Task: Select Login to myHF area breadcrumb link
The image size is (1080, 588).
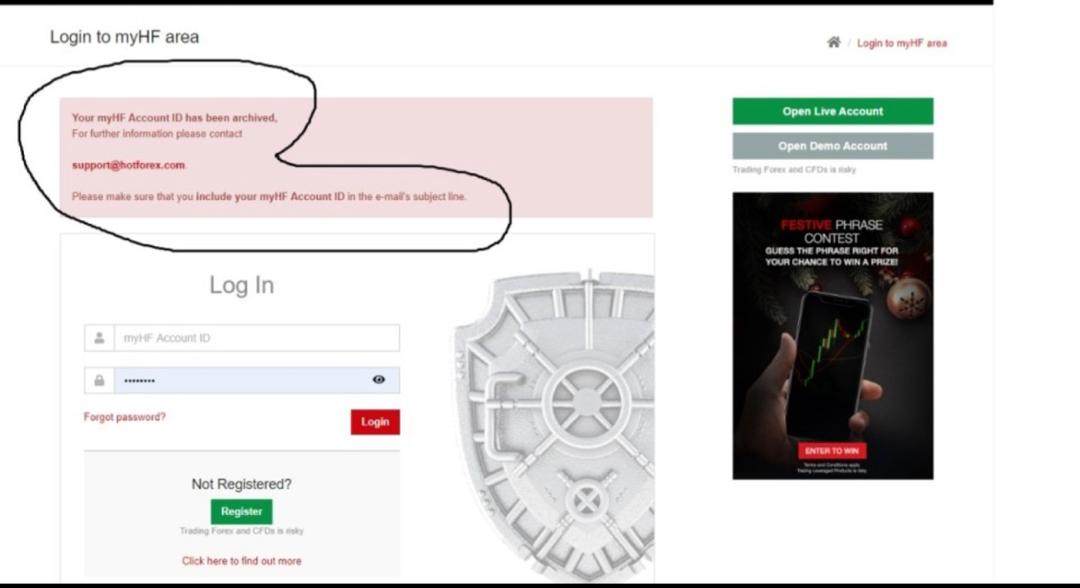Action: coord(902,43)
